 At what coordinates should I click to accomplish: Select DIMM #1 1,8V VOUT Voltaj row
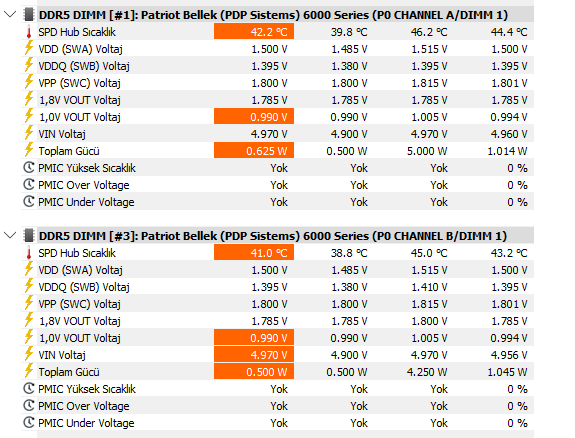click(278, 100)
